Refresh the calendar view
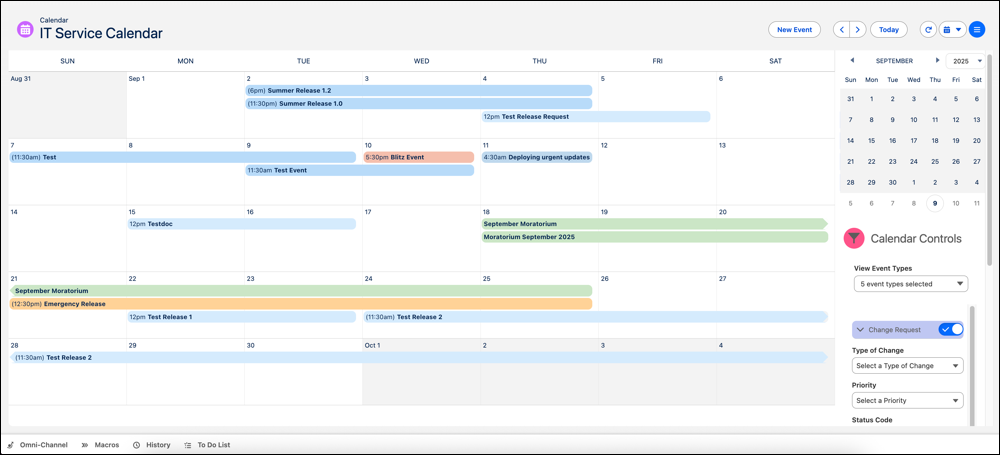 [928, 29]
